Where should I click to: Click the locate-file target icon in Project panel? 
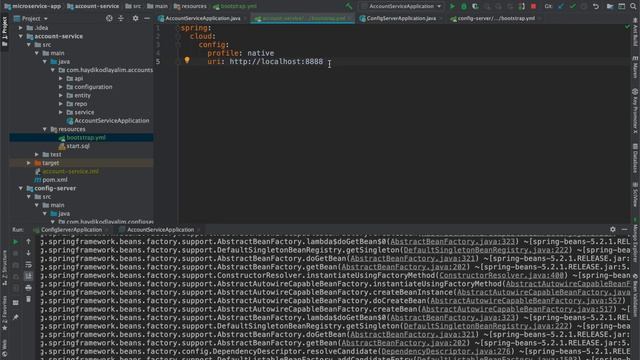pyautogui.click(x=109, y=18)
